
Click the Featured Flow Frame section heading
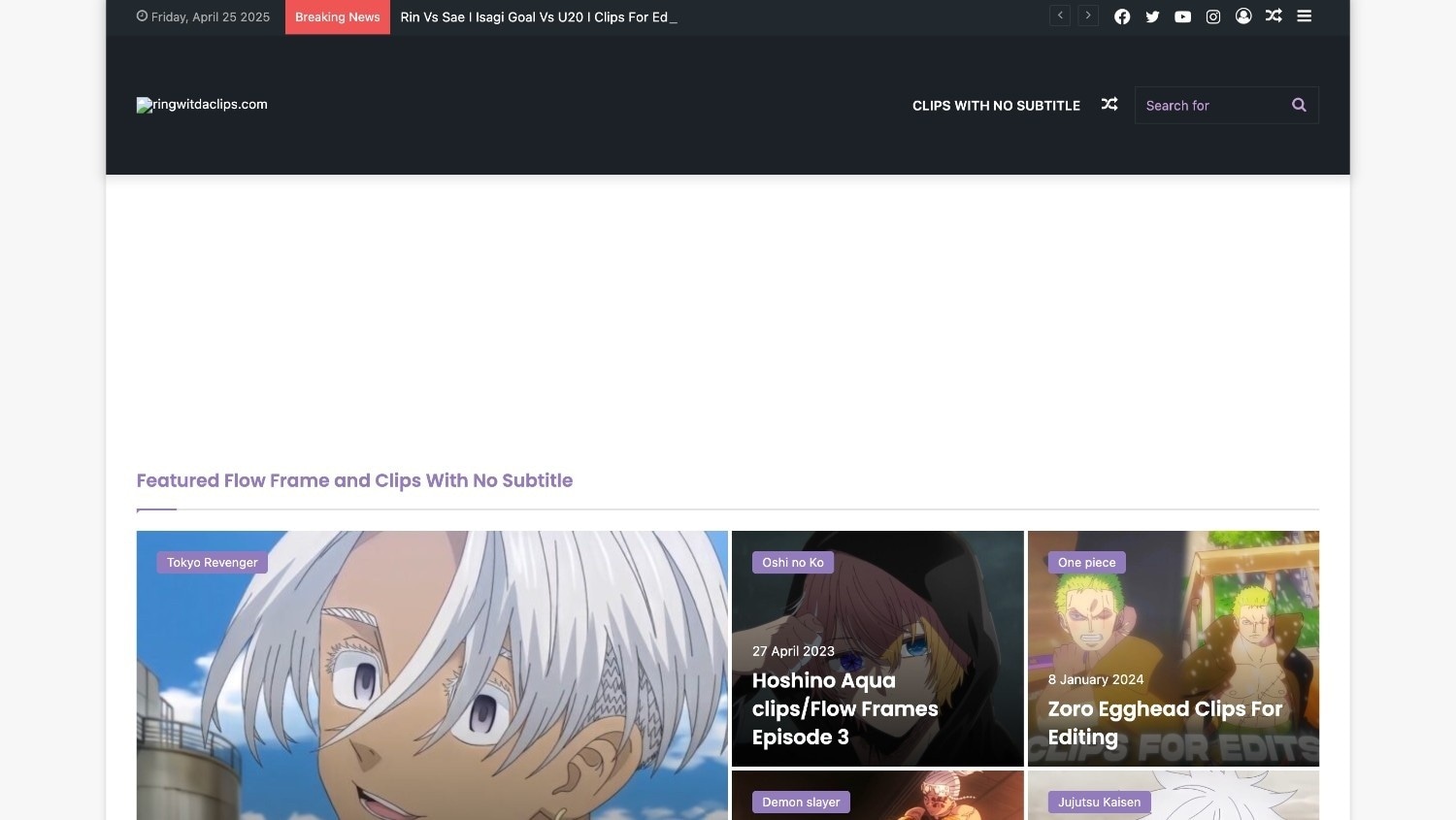tap(354, 480)
